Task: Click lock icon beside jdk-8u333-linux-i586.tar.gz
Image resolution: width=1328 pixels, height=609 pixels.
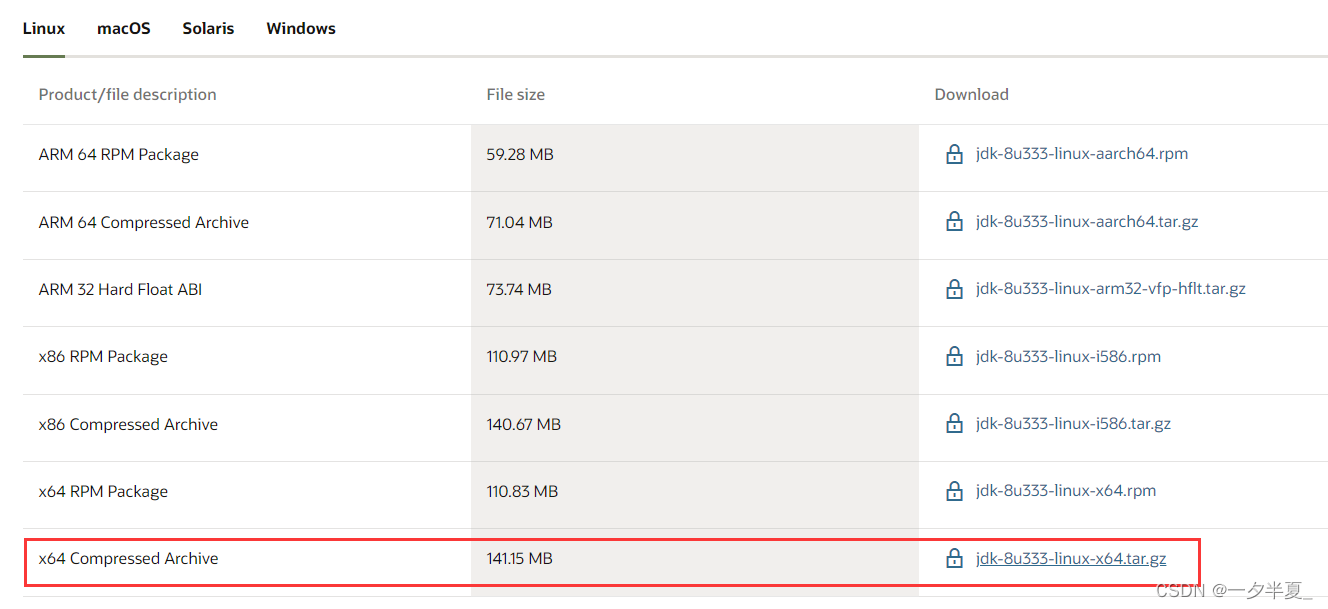Action: [954, 424]
